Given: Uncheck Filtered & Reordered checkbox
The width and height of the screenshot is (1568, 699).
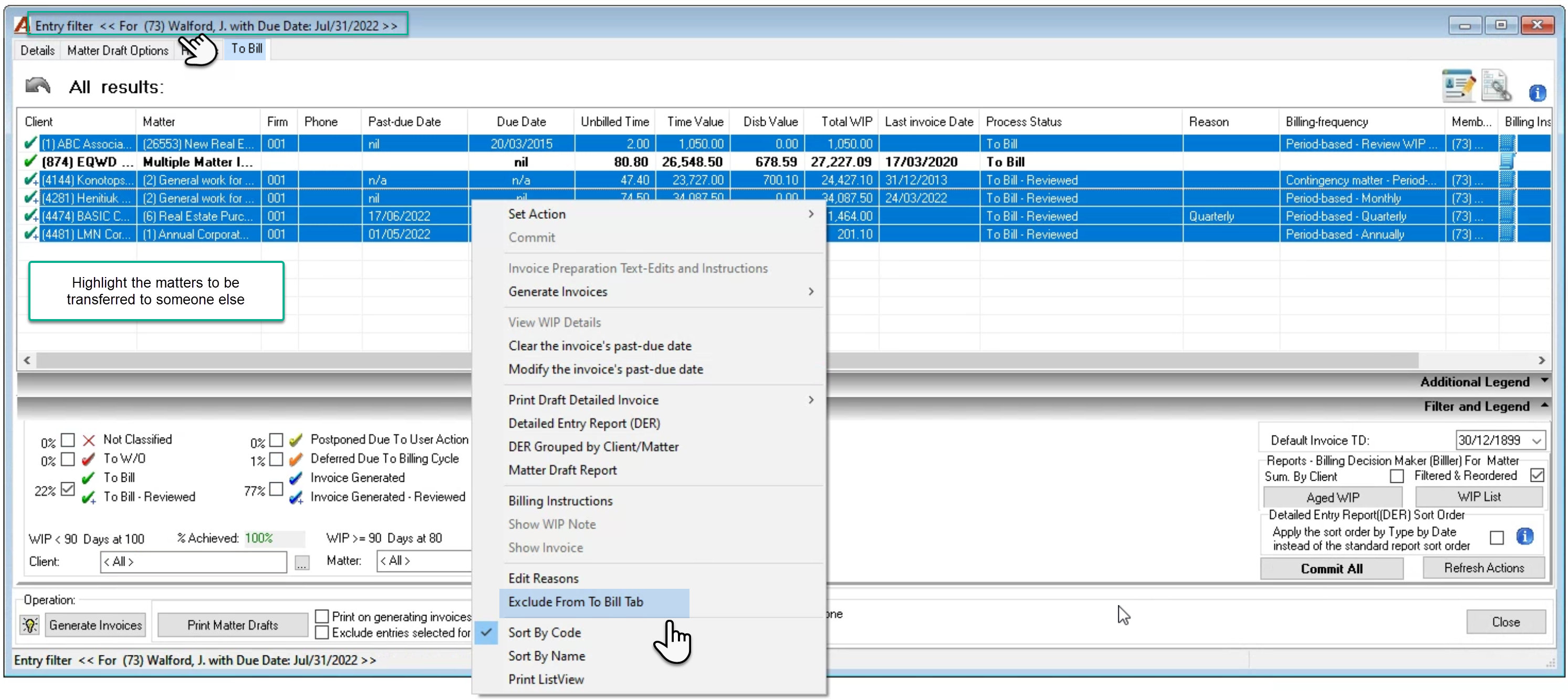Looking at the screenshot, I should [1537, 476].
